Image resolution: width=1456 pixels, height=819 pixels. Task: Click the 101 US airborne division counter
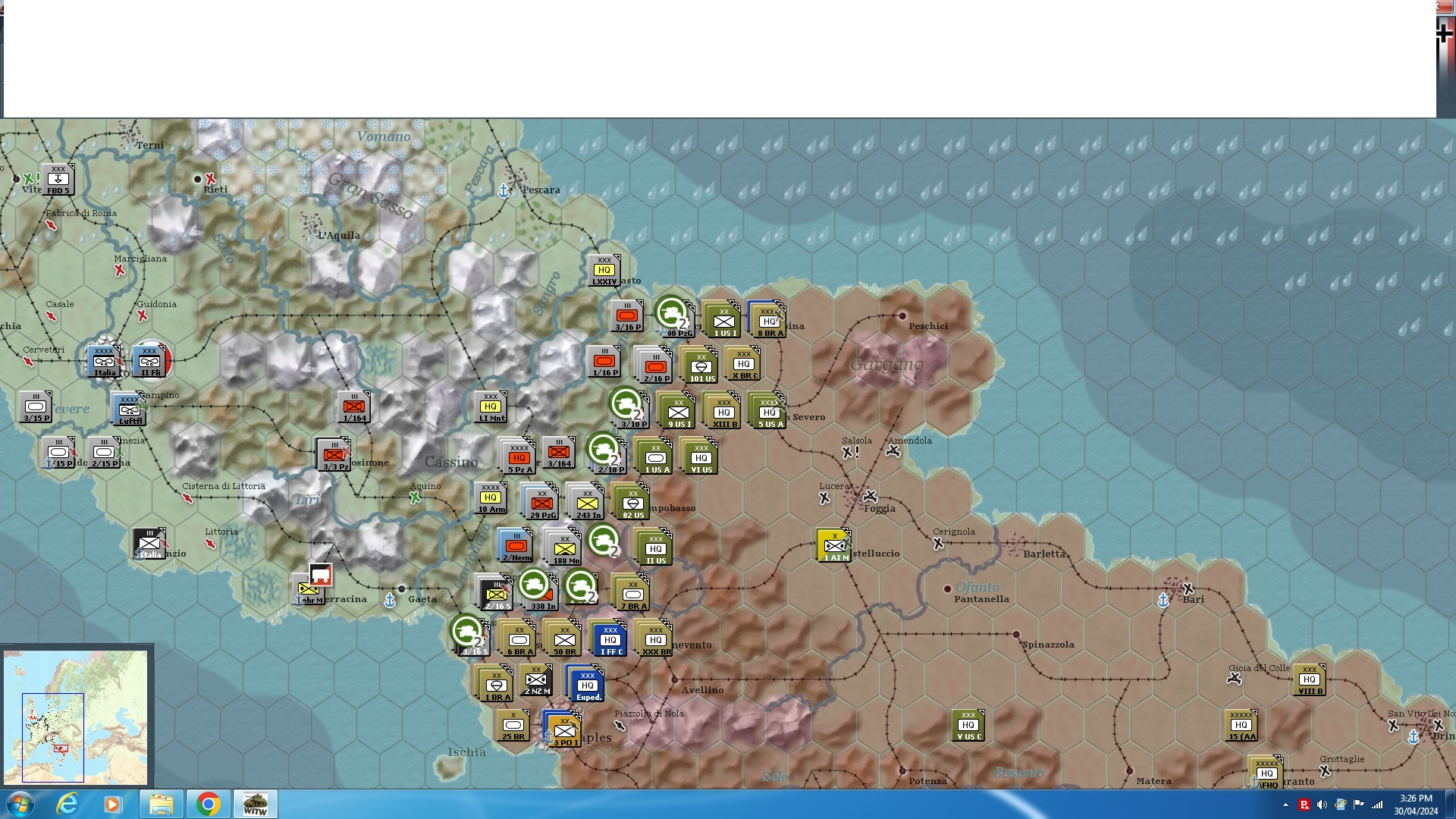pyautogui.click(x=701, y=366)
